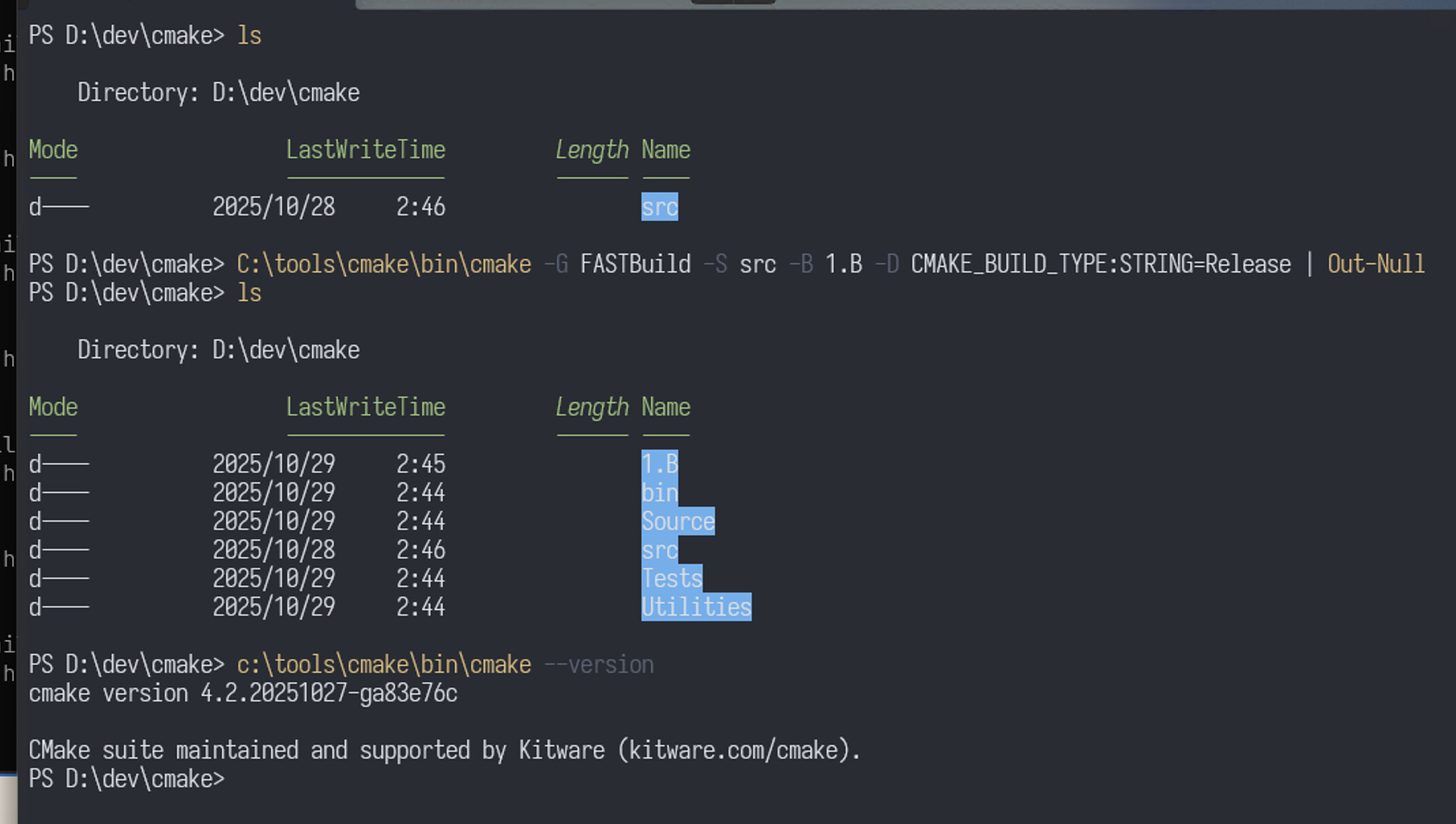The height and width of the screenshot is (824, 1456).
Task: Click the 2:45 timestamp of 1.B
Action: 421,464
